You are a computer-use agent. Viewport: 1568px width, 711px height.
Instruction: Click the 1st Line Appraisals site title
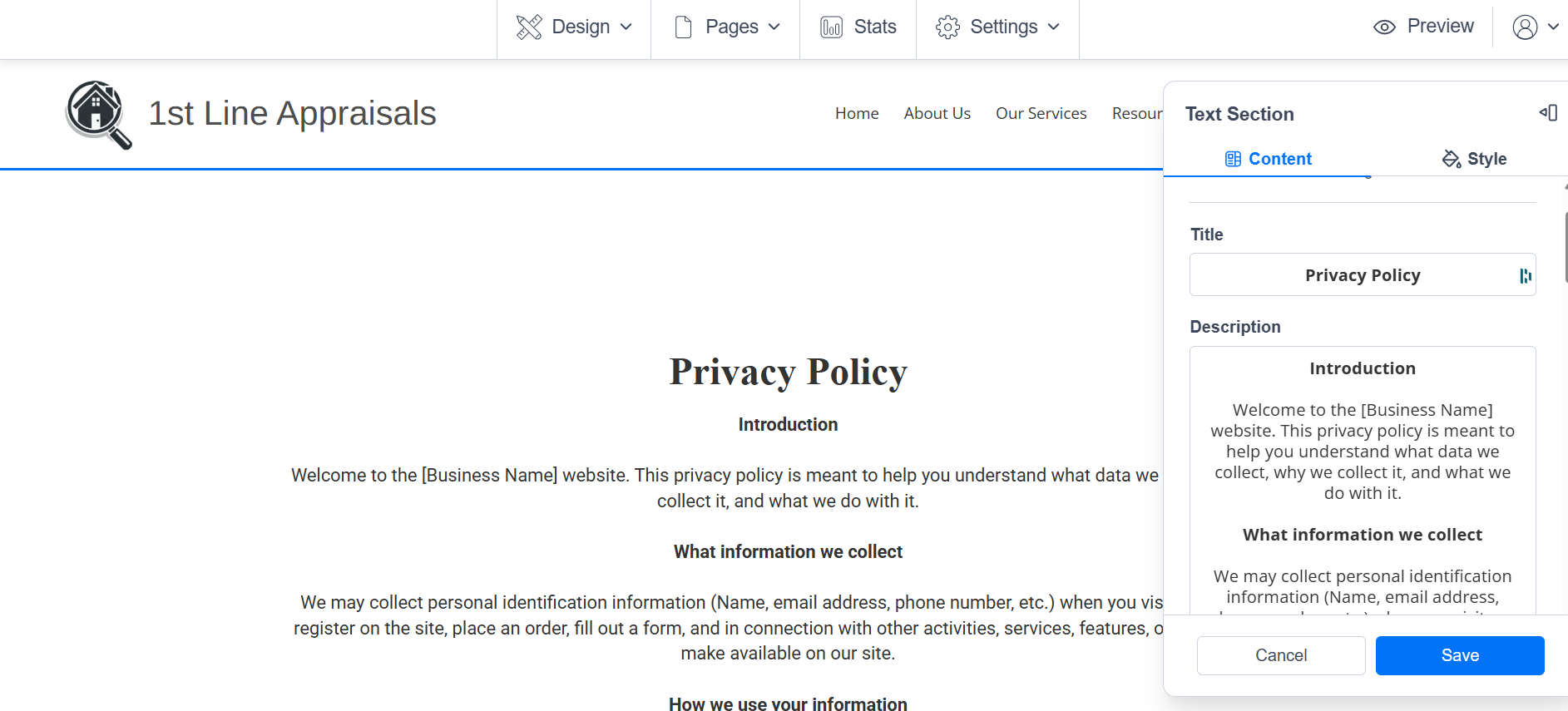coord(292,114)
